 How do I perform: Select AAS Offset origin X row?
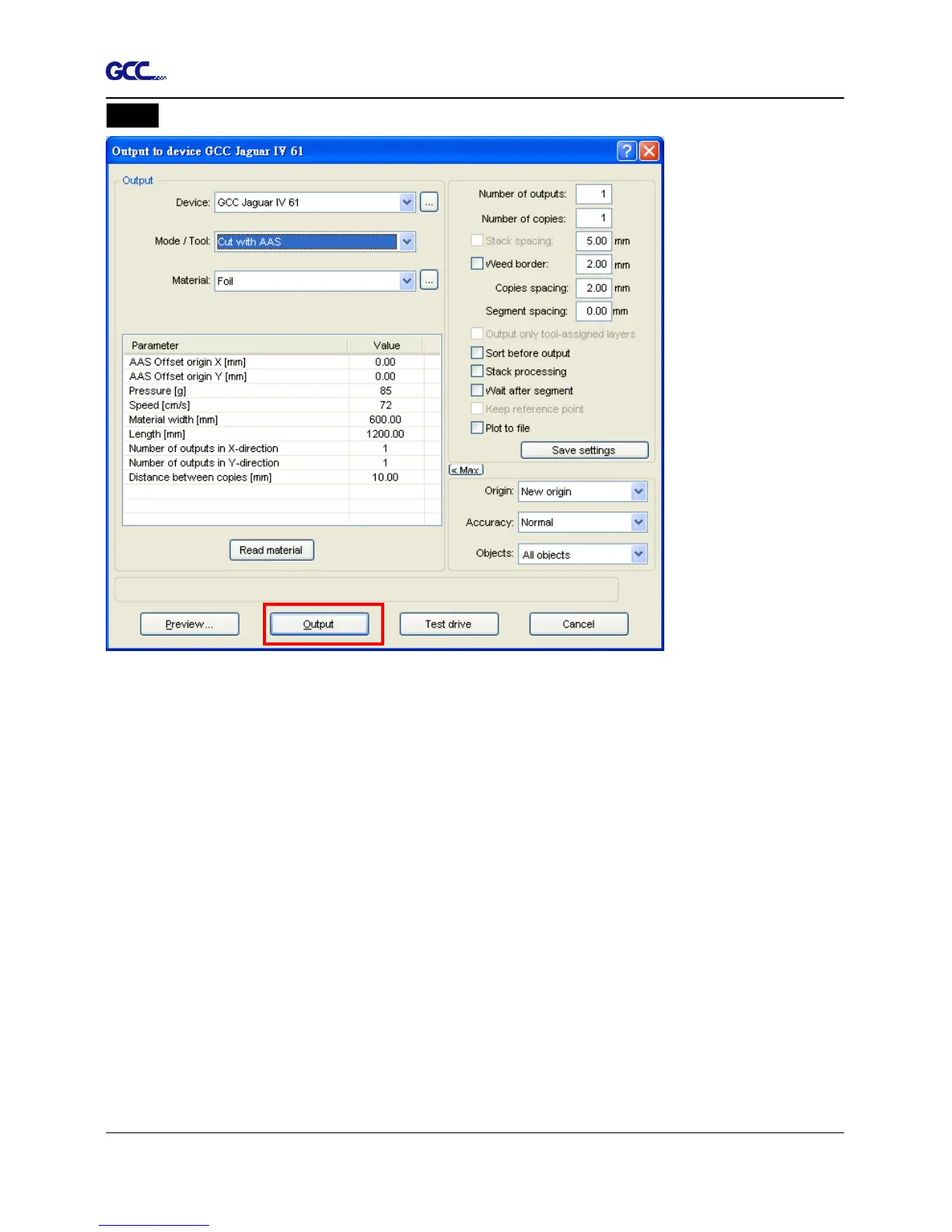point(282,362)
